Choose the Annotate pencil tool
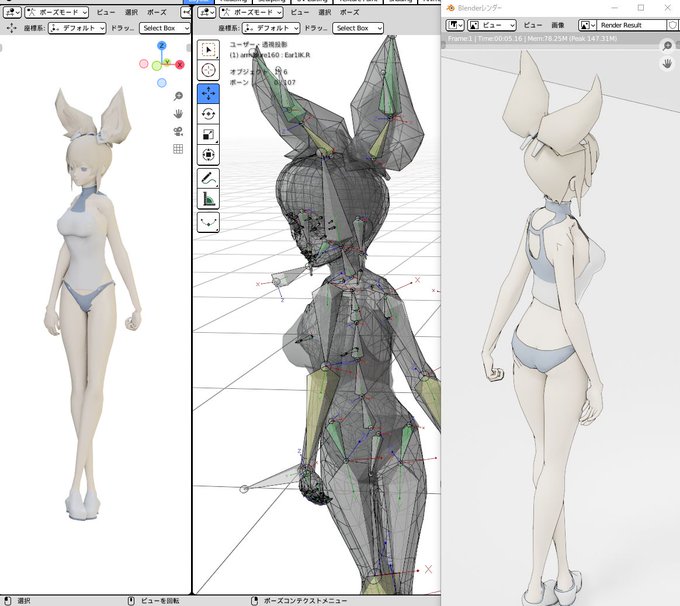Screen dimensions: 680x606 (208, 178)
